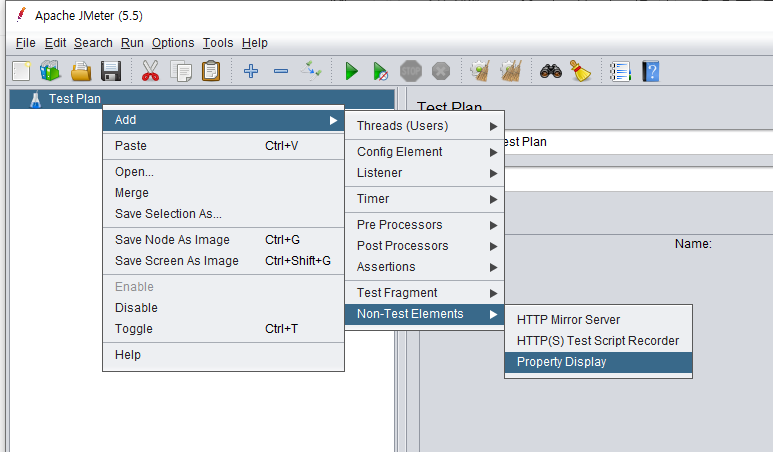Expand the Assertions submenu
The image size is (773, 452).
tap(424, 267)
